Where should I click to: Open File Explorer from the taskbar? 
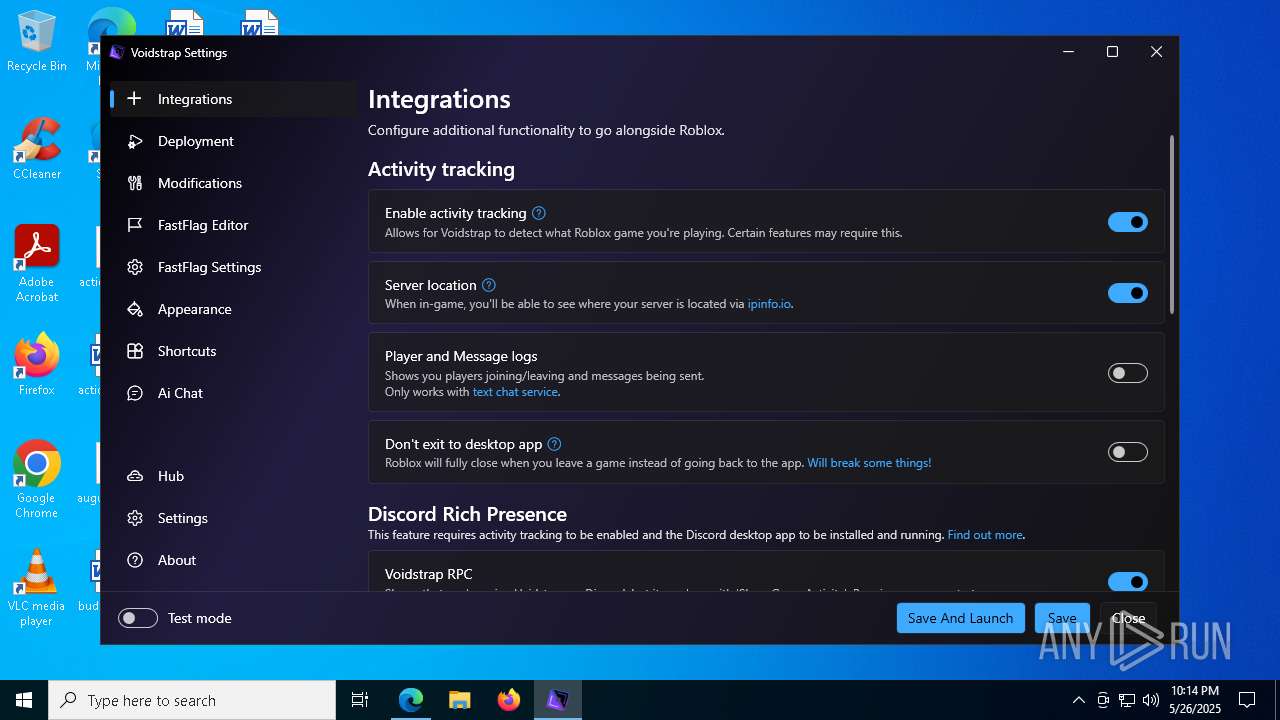459,700
